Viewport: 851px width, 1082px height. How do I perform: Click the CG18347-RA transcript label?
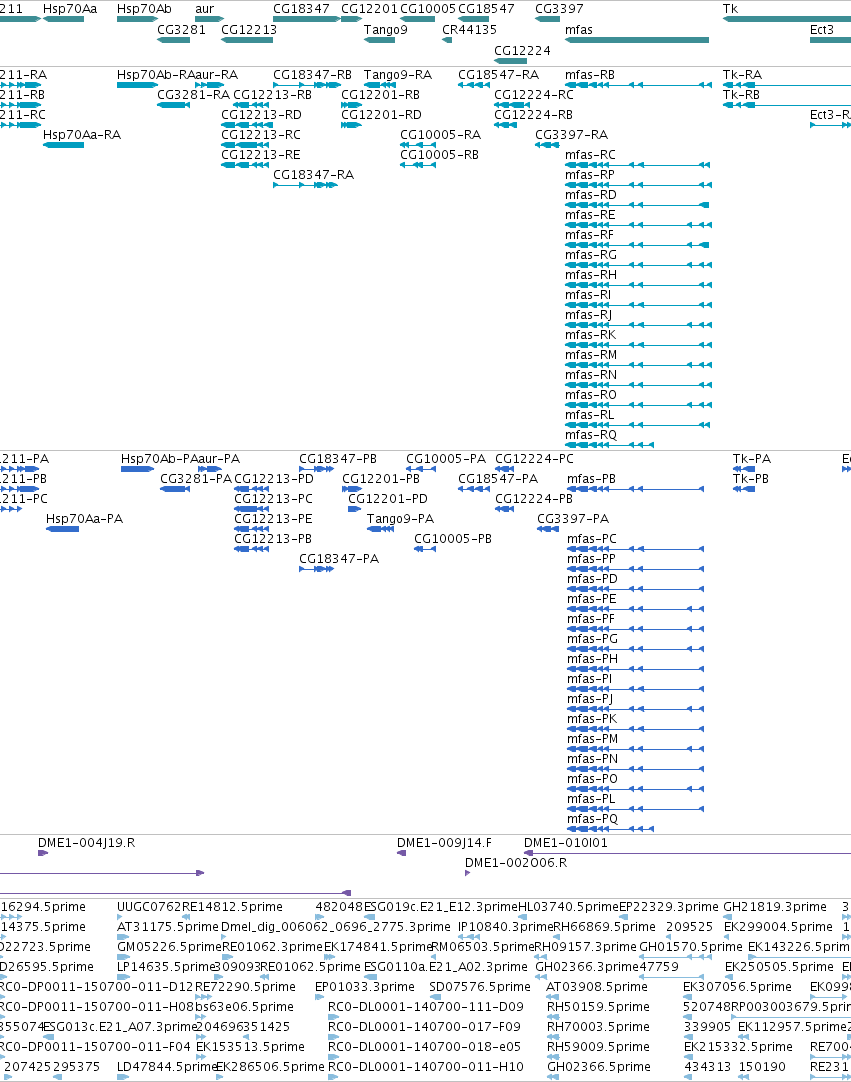pos(313,175)
